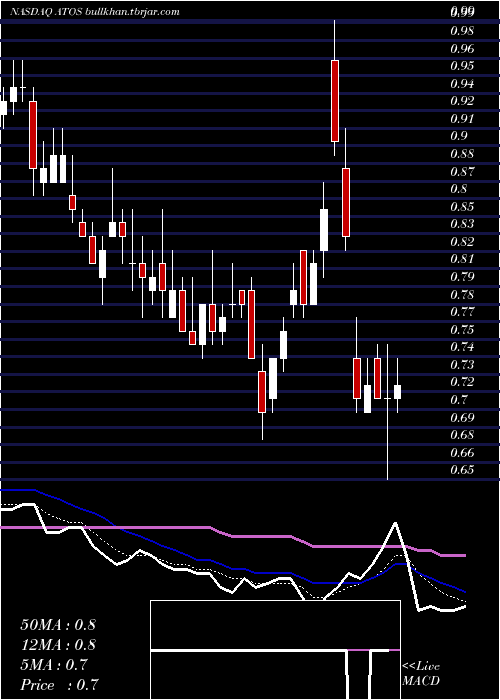Select the 0.98 price axis label
Viewport: 500px width, 700px height.
pyautogui.click(x=462, y=31)
